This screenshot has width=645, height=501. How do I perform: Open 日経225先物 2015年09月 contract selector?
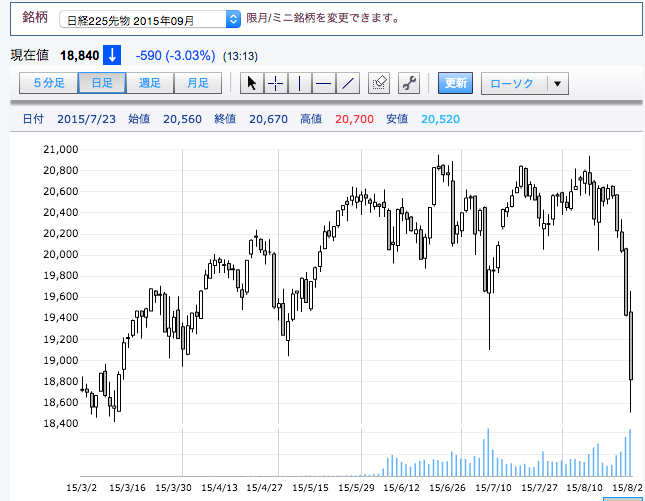150,20
